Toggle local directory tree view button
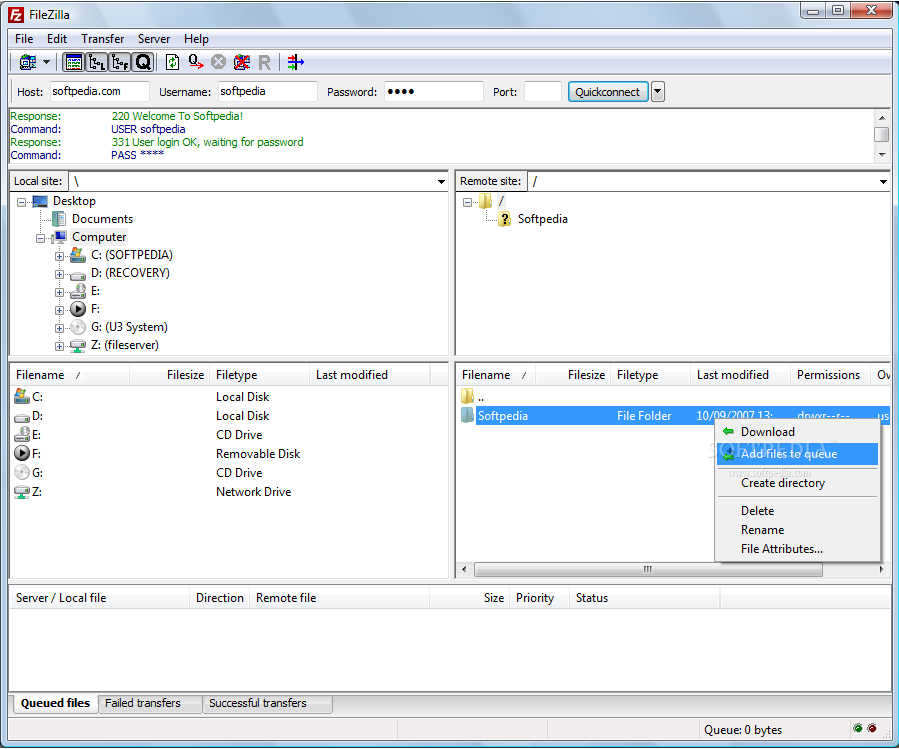Image resolution: width=899 pixels, height=749 pixels. [96, 62]
